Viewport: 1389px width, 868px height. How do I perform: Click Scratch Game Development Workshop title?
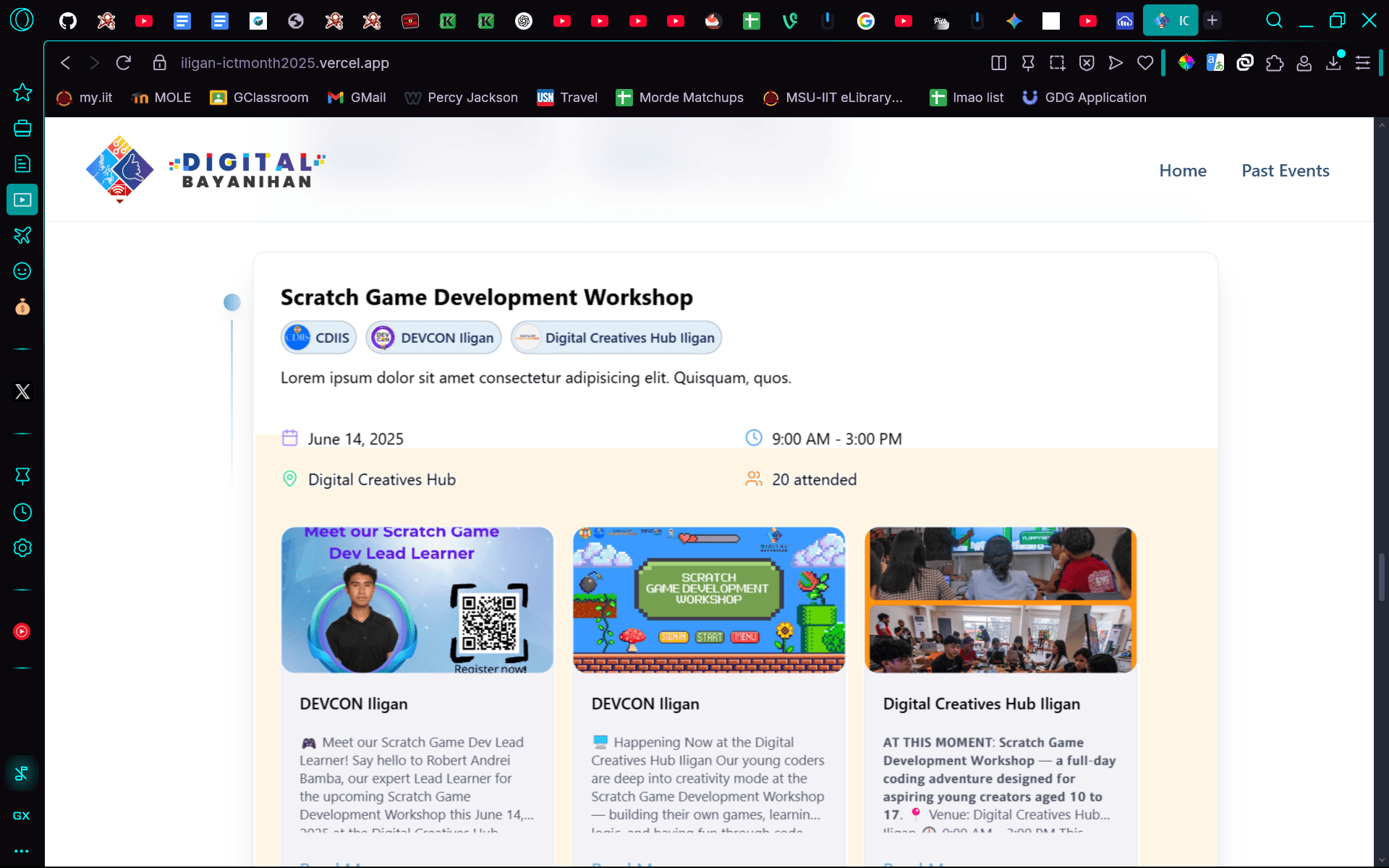coord(487,297)
